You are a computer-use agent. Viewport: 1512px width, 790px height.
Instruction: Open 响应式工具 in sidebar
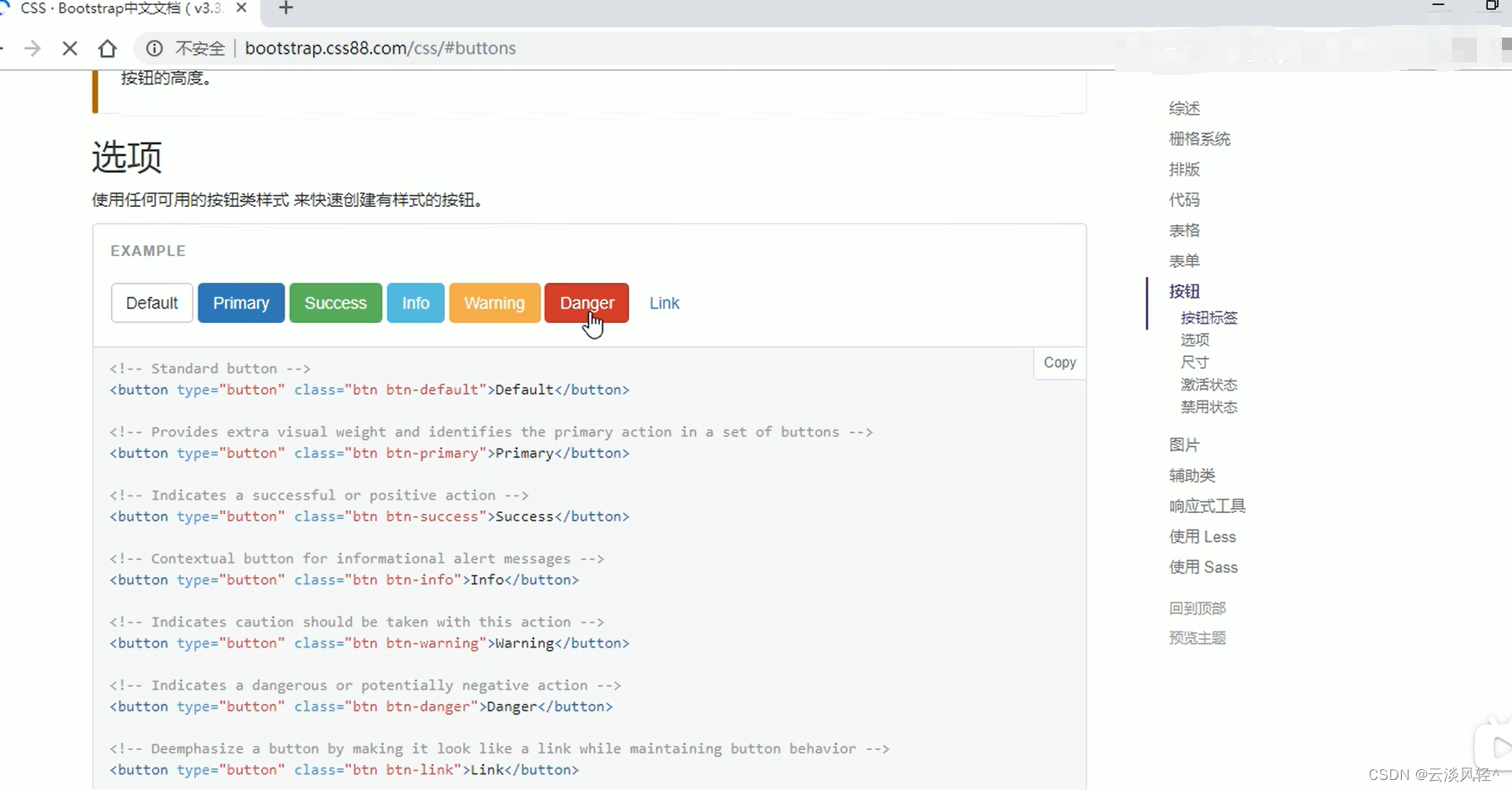point(1207,506)
